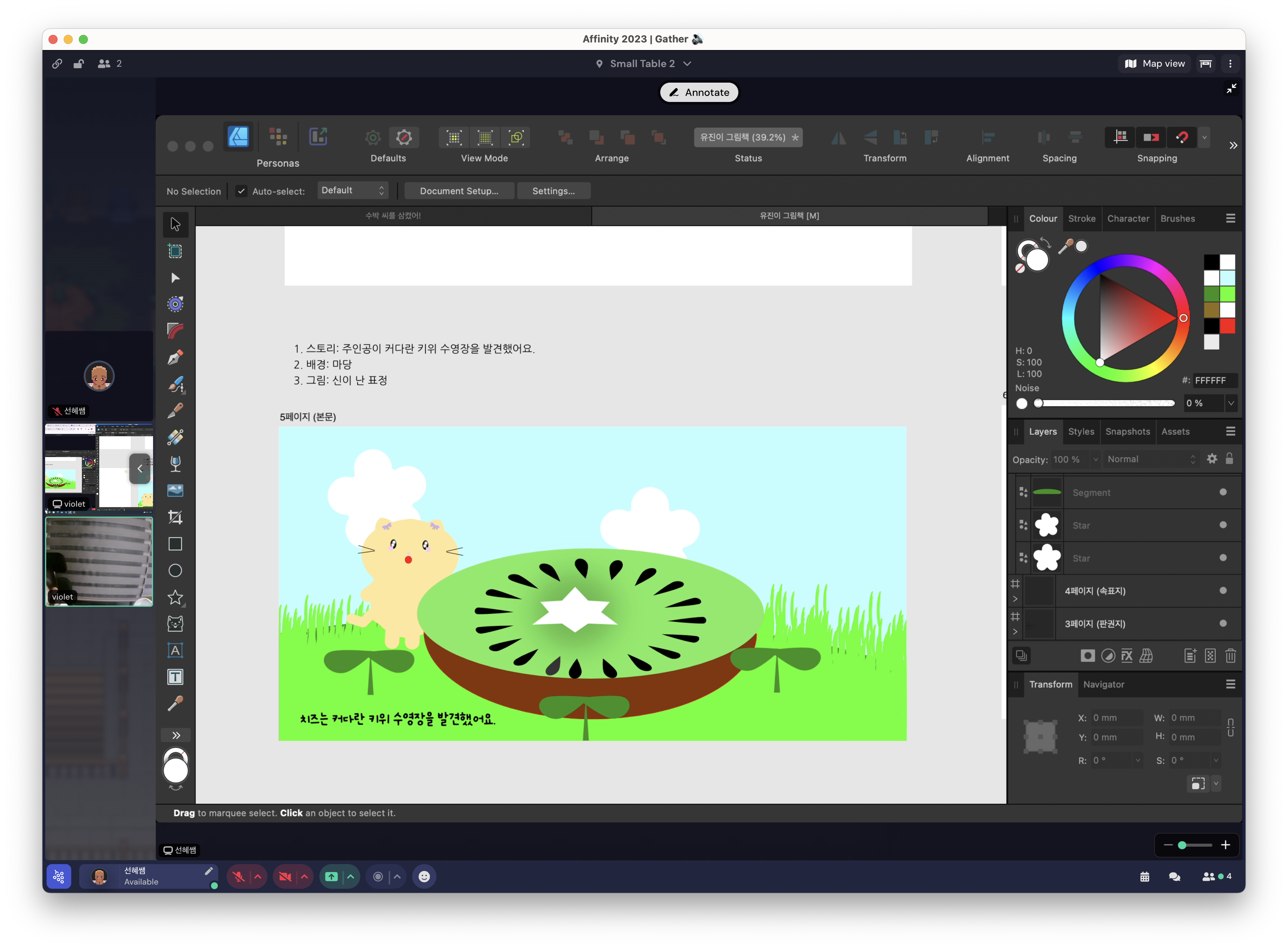Open Gather chat icon
The height and width of the screenshot is (949, 1288).
point(1174,877)
